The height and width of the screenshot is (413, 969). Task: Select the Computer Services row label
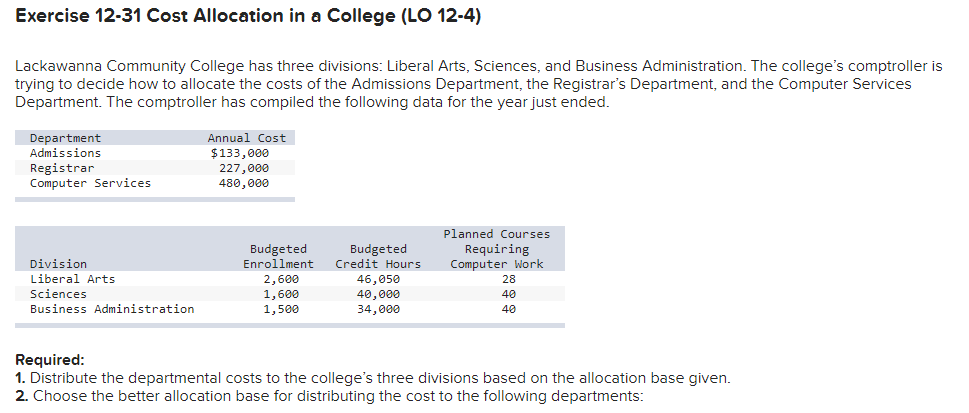[90, 183]
